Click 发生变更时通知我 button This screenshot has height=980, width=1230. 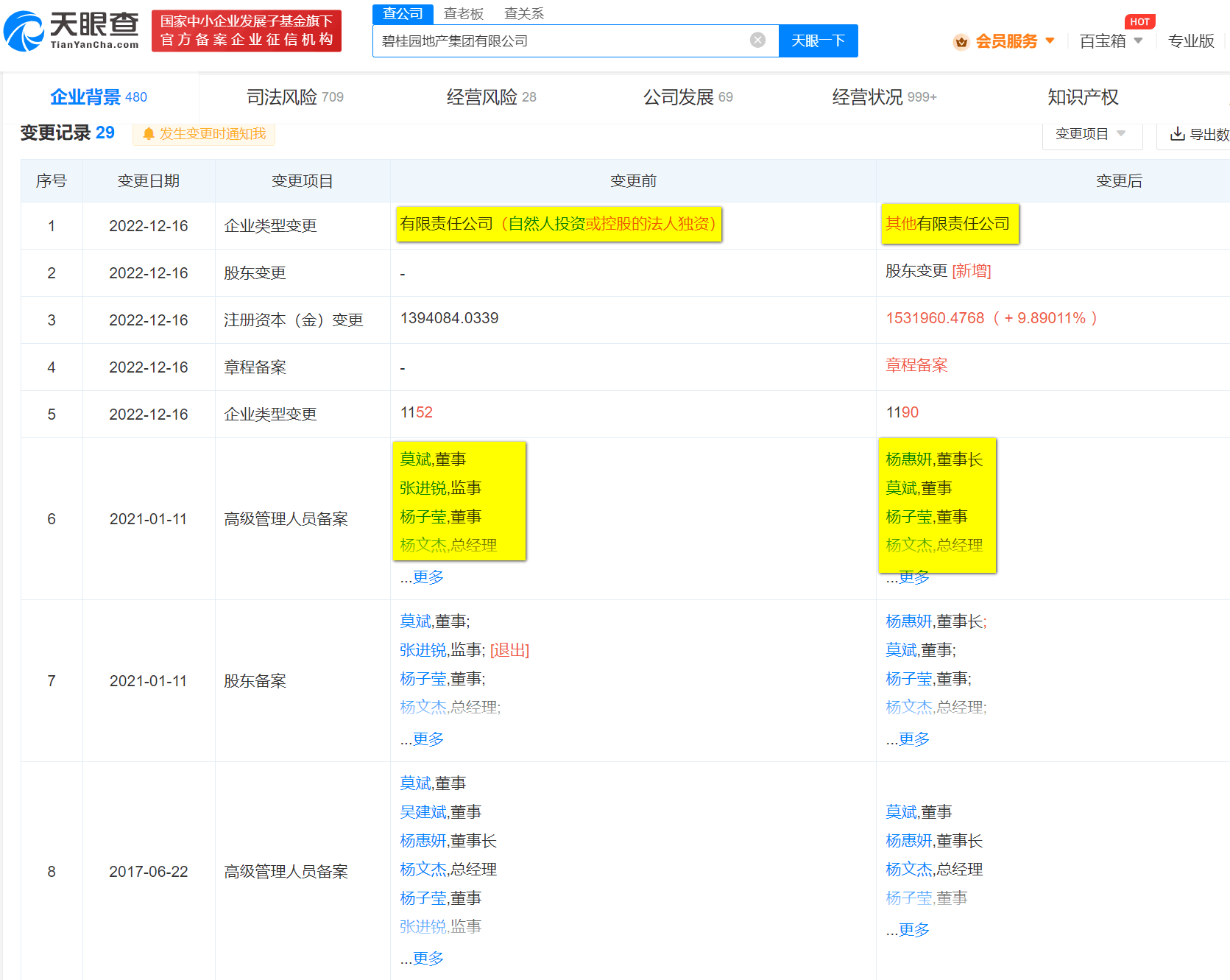pyautogui.click(x=204, y=133)
